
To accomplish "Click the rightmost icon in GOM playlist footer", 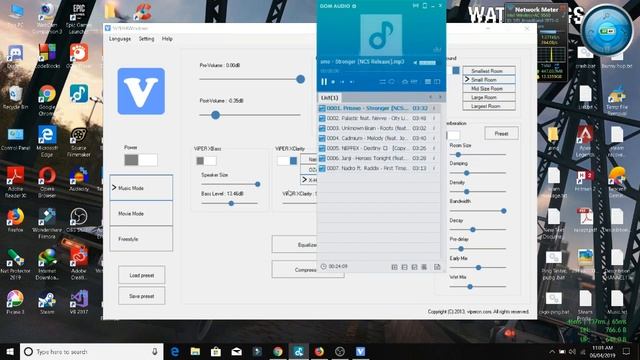I will point(437,267).
